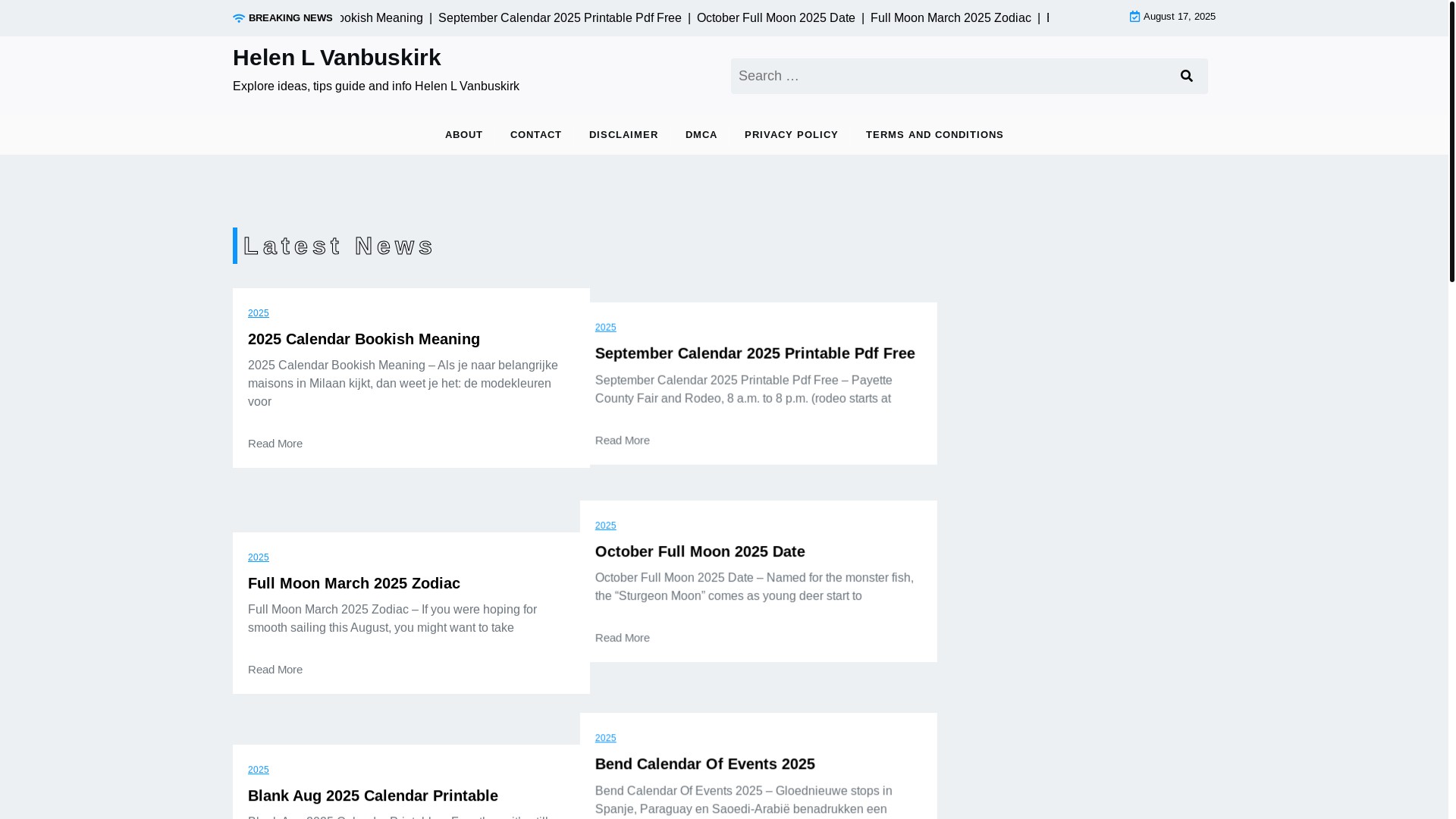Open the October Full Moon 2025 Date article title
The width and height of the screenshot is (1456, 819).
click(x=700, y=551)
